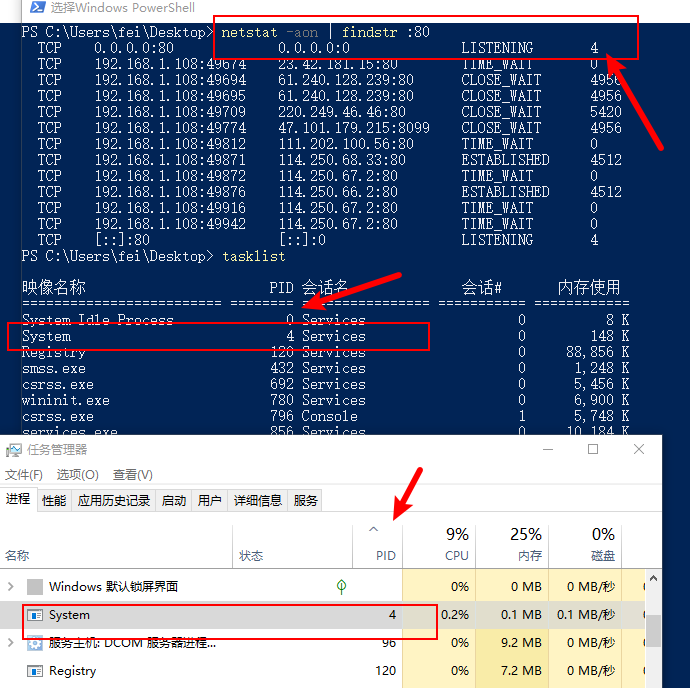690x688 pixels.
Task: Click the 服务主机 DCOM gear icon
Action: pos(35,643)
